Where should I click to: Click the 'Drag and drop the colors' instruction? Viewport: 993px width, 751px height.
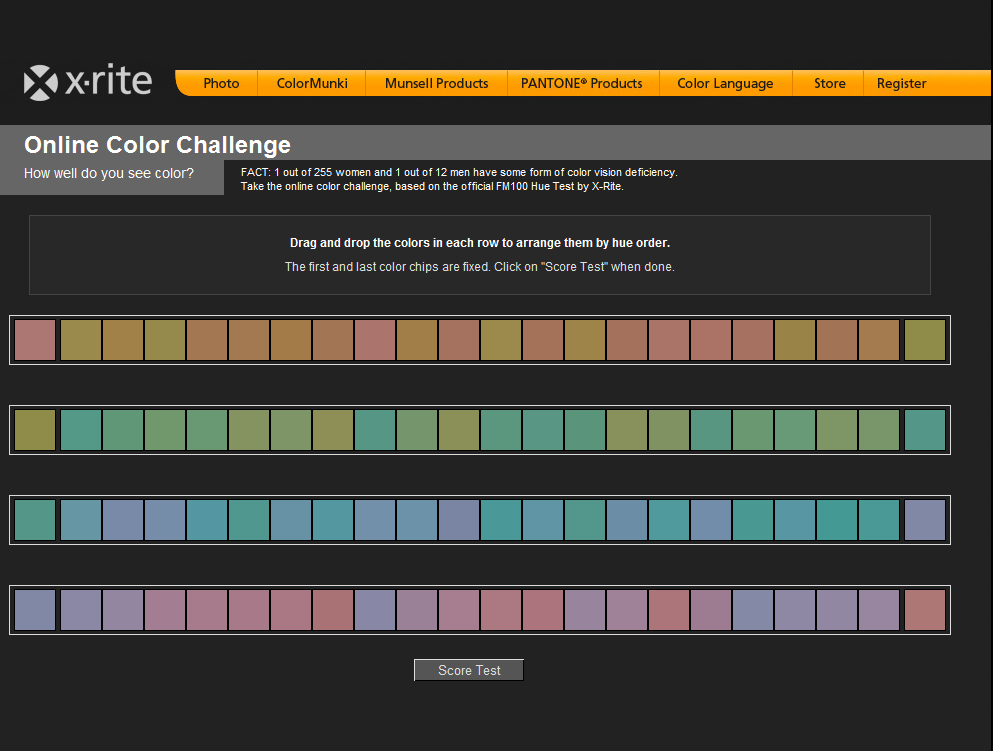click(x=479, y=243)
